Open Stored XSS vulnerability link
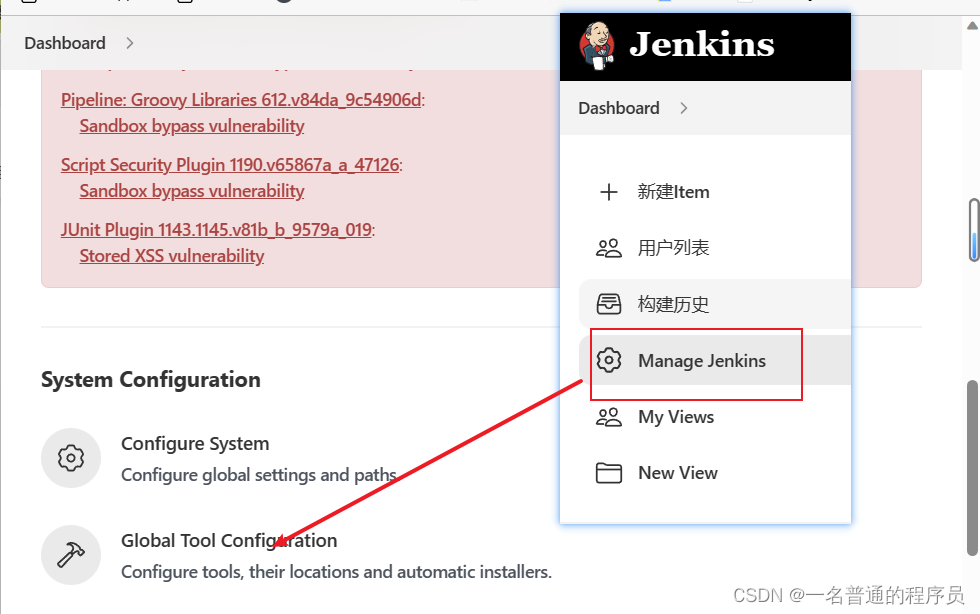The width and height of the screenshot is (980, 614). [172, 256]
